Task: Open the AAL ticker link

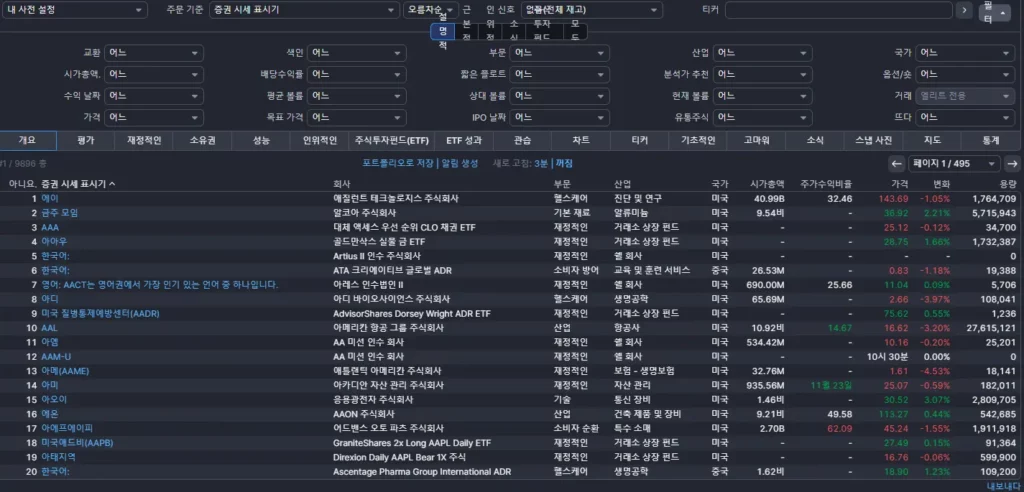Action: click(x=49, y=328)
